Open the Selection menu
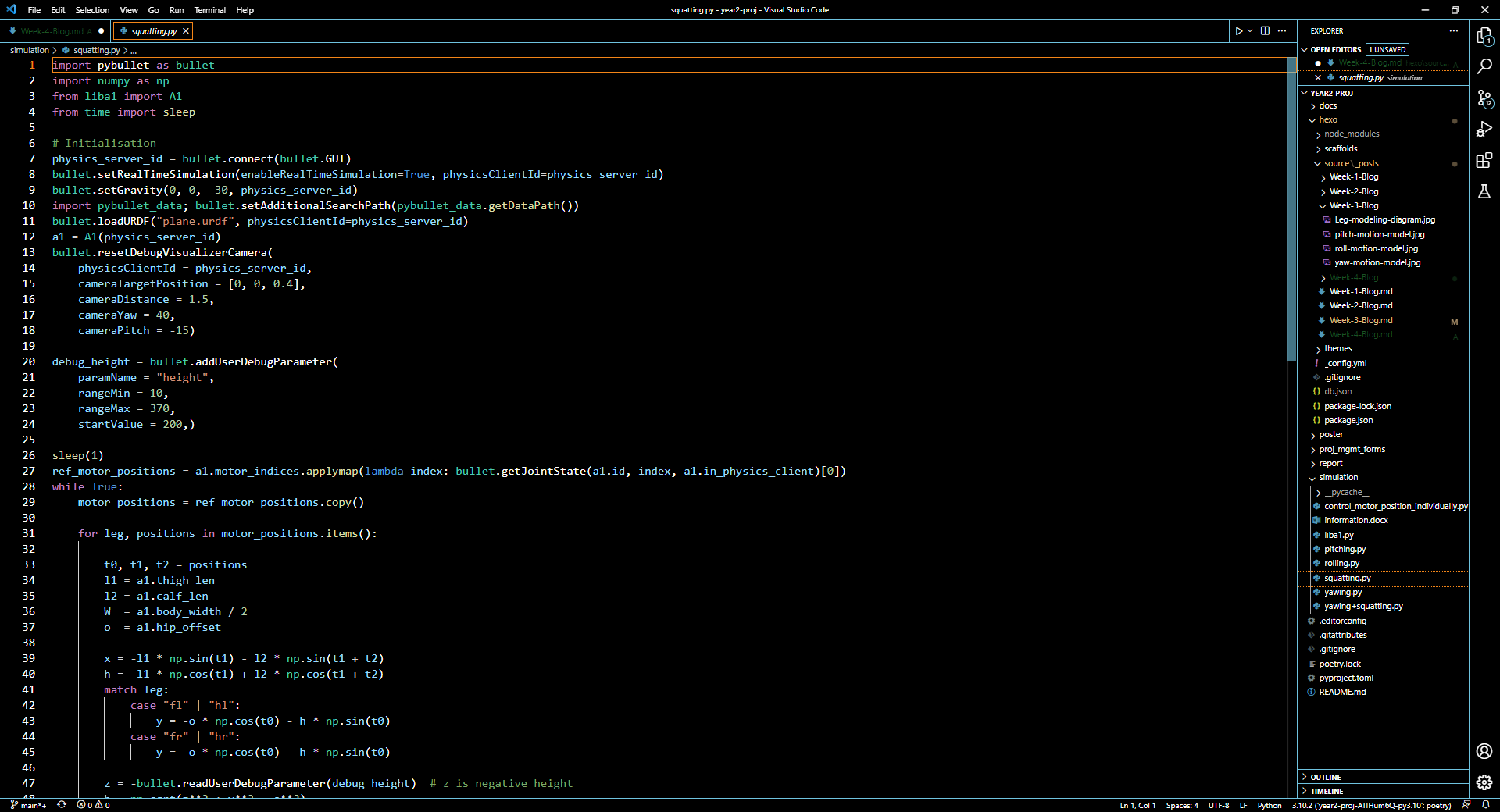1500x812 pixels. pyautogui.click(x=92, y=10)
